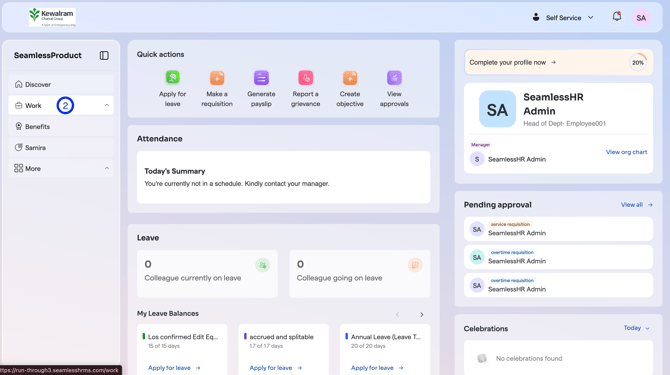Click the Work briefcase icon
This screenshot has height=375, width=670.
[18, 105]
